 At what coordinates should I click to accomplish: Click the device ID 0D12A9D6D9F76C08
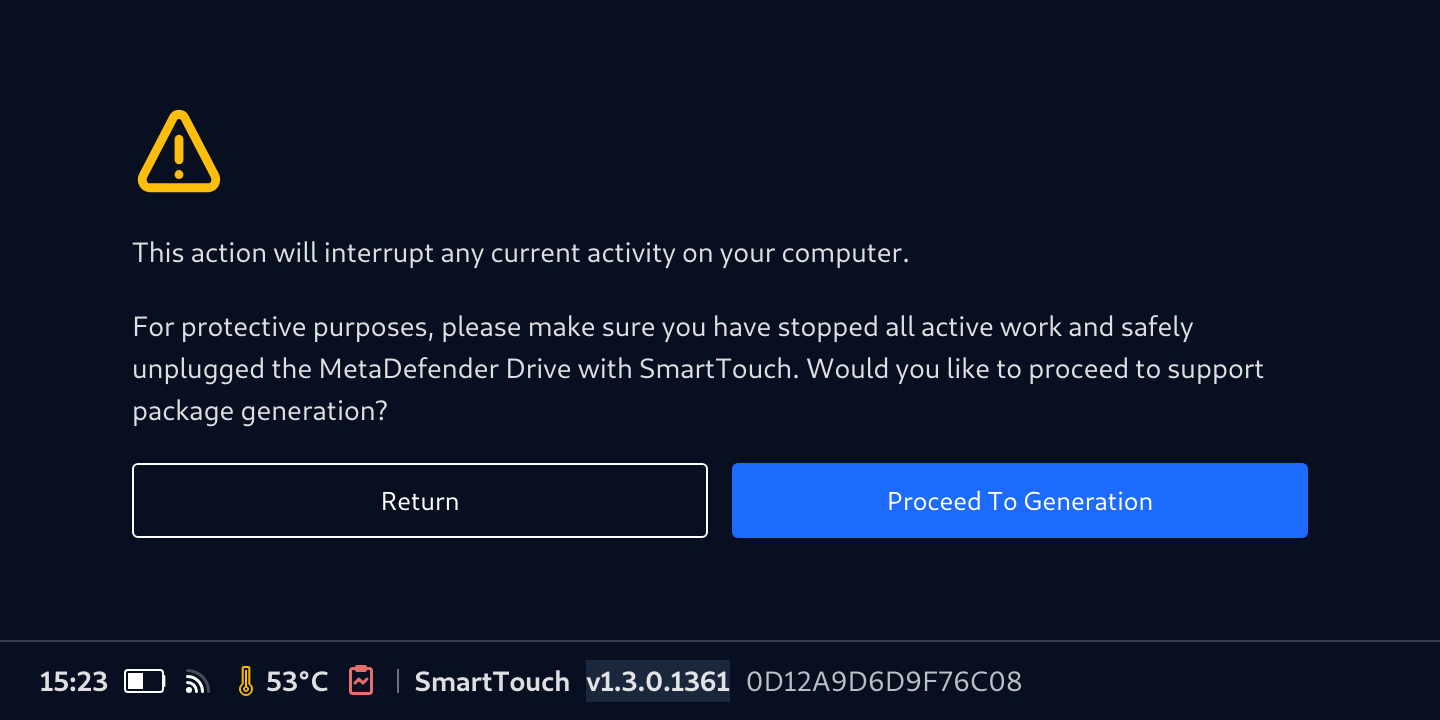tap(884, 682)
